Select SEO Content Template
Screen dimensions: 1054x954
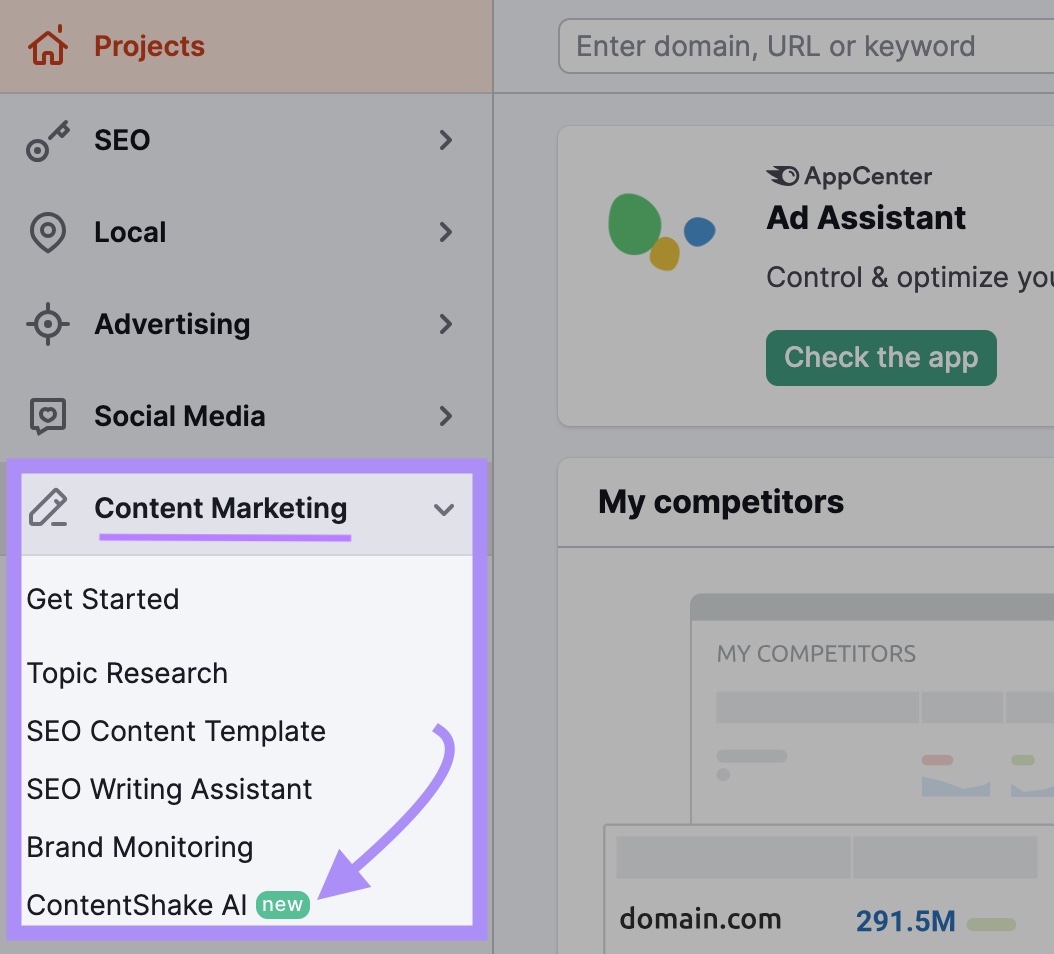[176, 731]
